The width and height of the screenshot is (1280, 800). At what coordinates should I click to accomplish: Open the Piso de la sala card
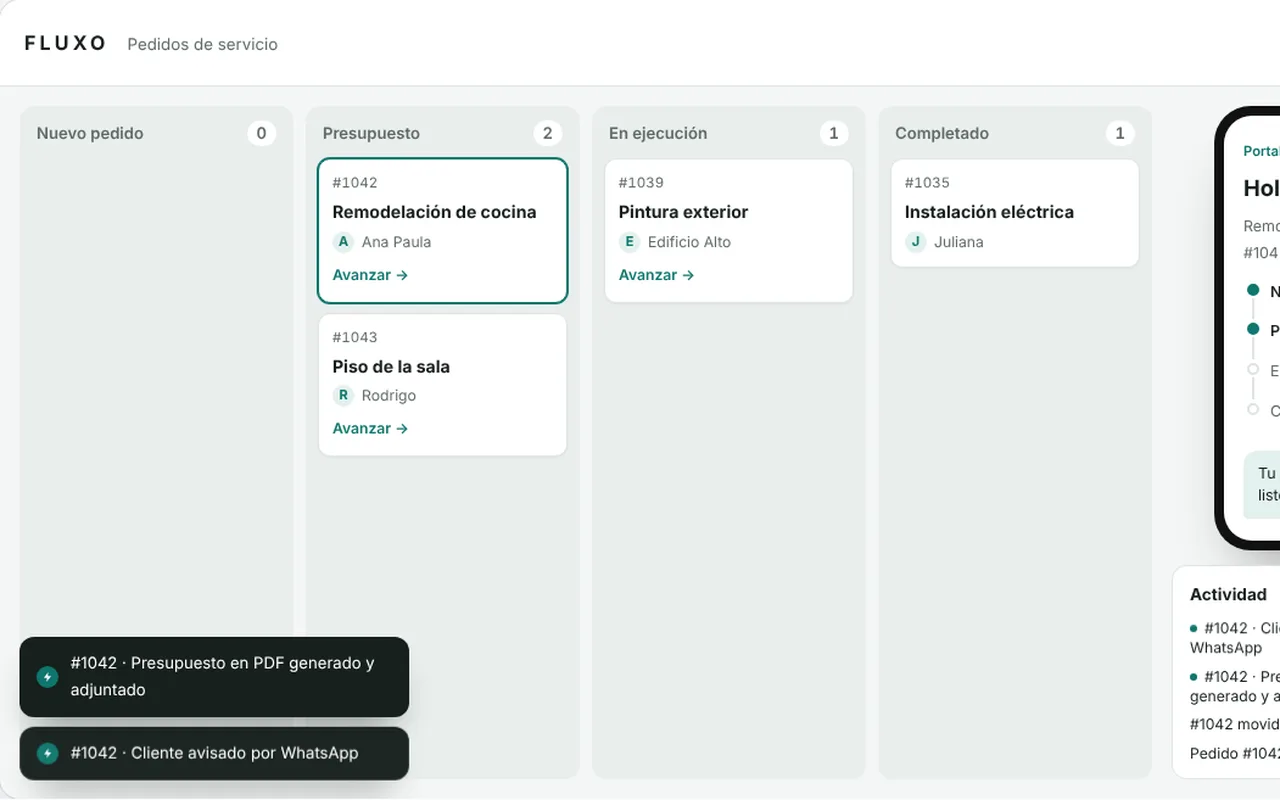click(x=443, y=385)
